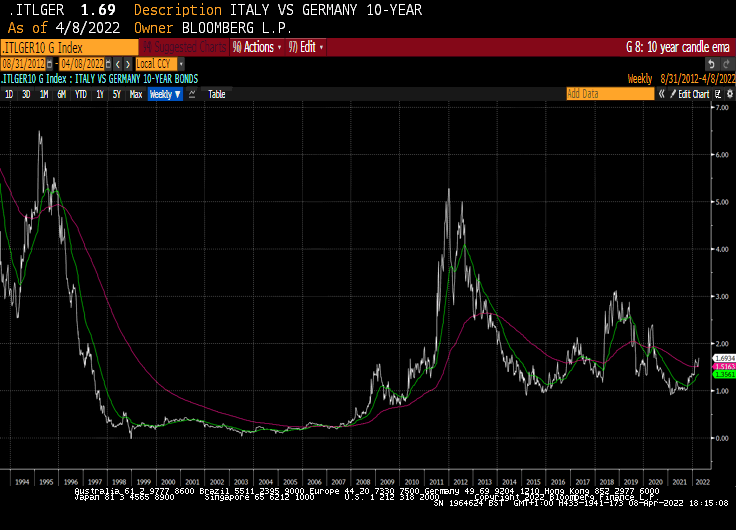Select the 3D range tab
This screenshot has width=736, height=530.
[26, 94]
